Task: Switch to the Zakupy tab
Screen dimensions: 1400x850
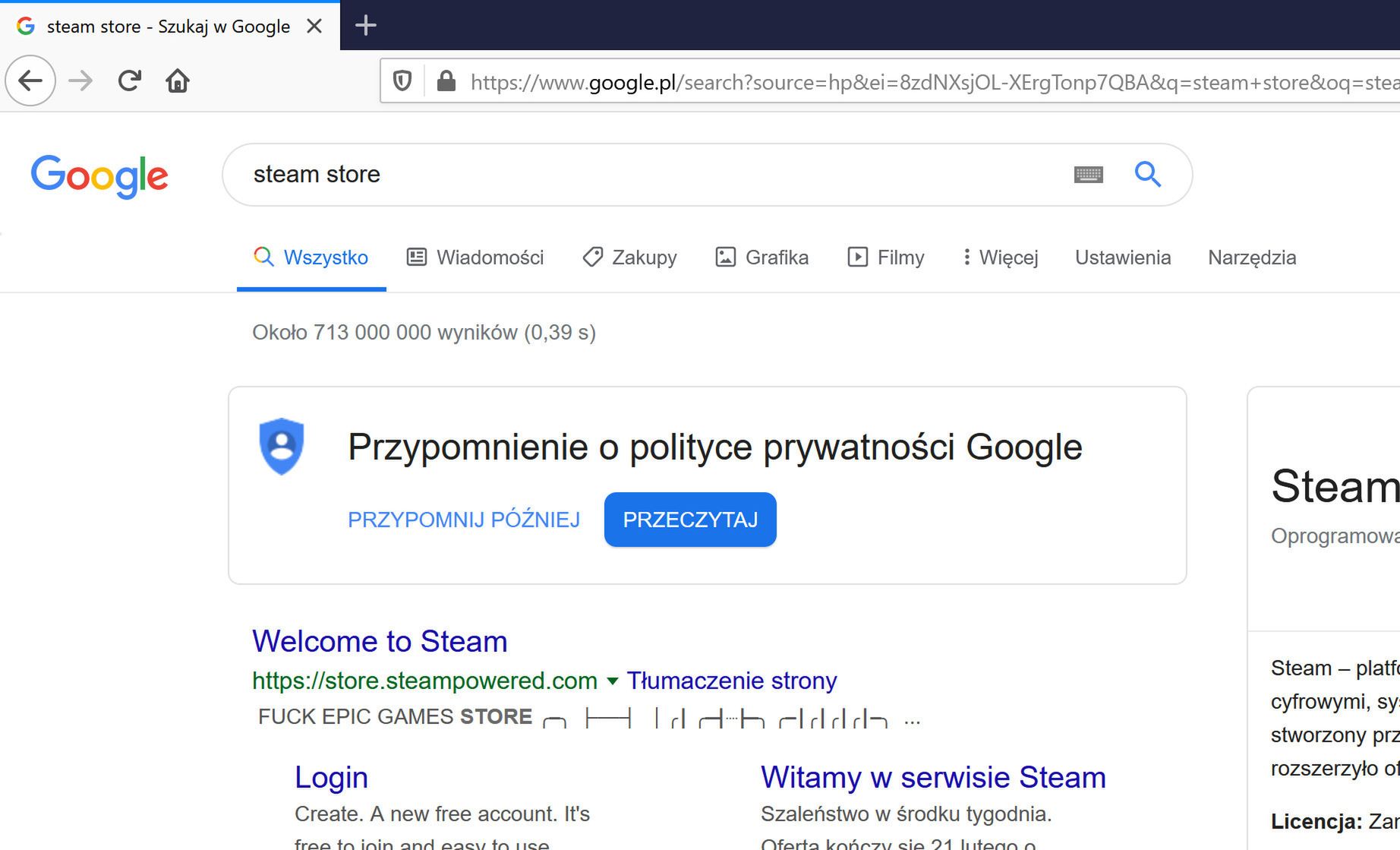Action: tap(629, 258)
